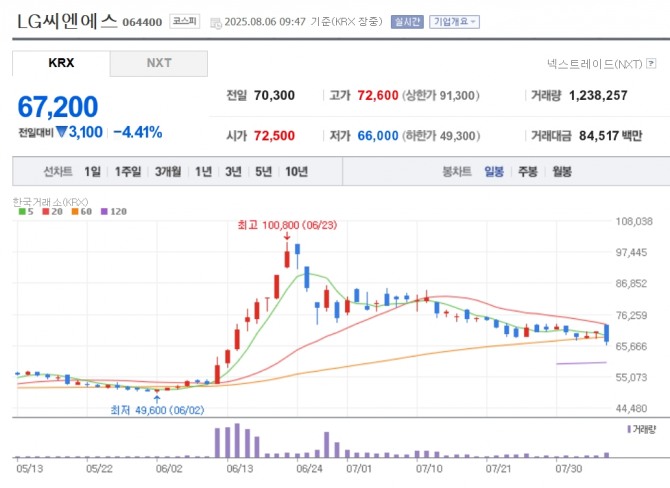The height and width of the screenshot is (488, 670).
Task: Switch candle chart to 월봉 monthly
Action: [560, 171]
